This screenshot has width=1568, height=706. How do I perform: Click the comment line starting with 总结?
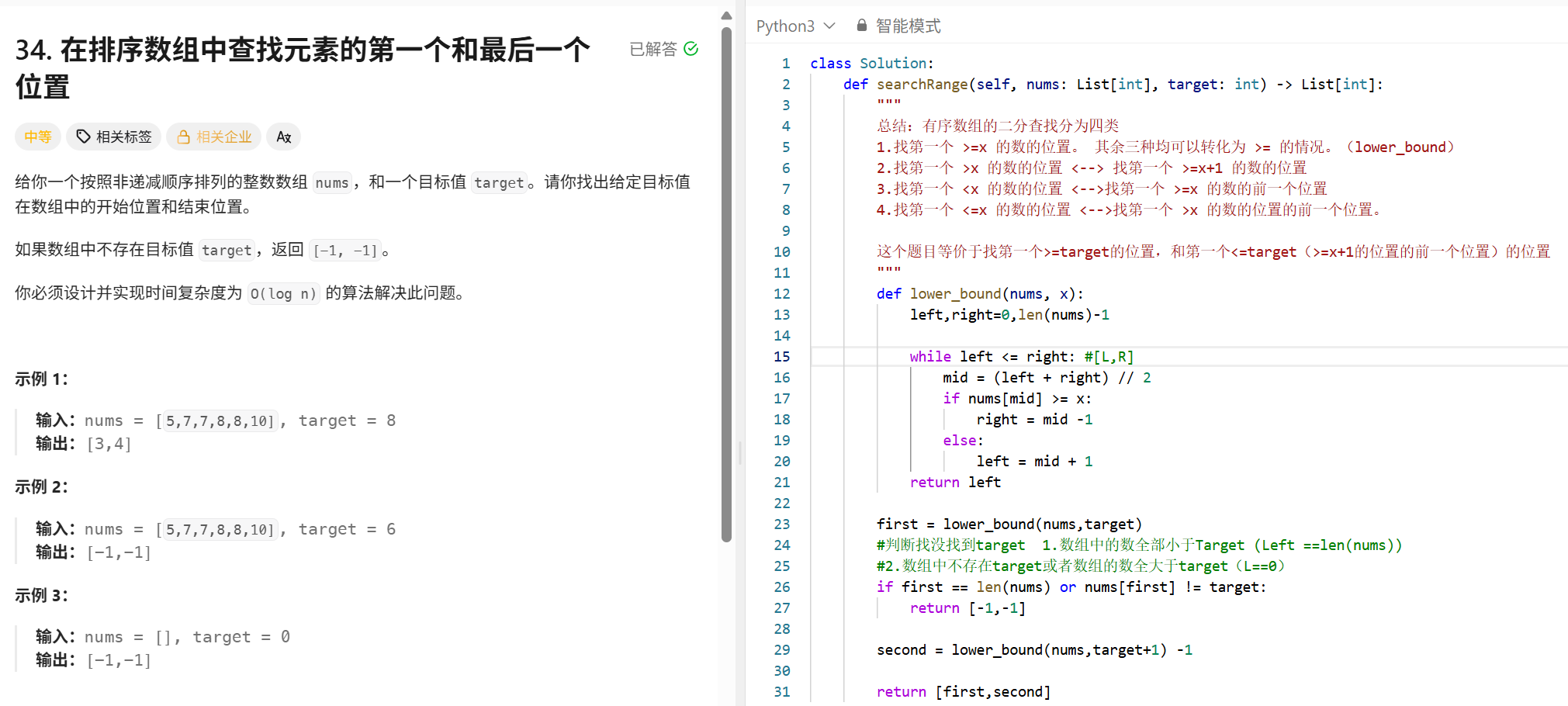[998, 126]
